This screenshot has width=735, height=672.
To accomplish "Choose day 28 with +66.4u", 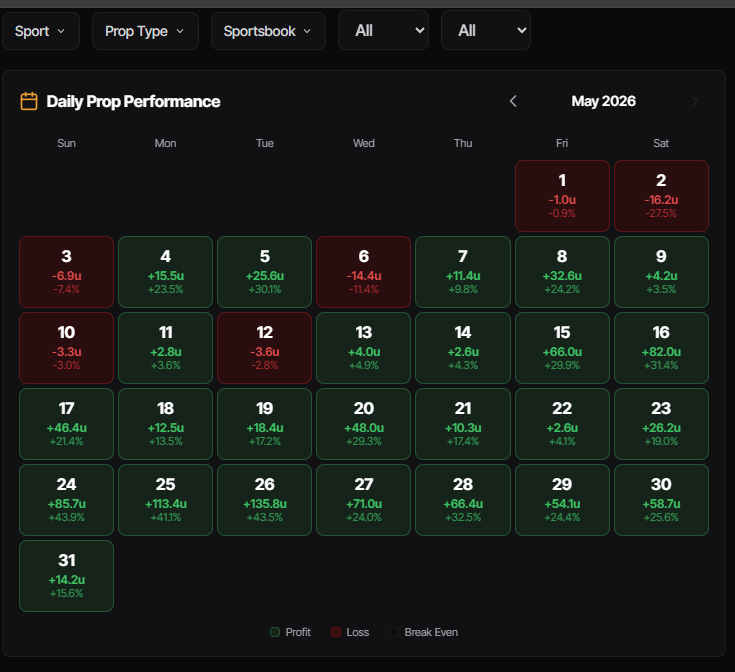I will [x=463, y=500].
